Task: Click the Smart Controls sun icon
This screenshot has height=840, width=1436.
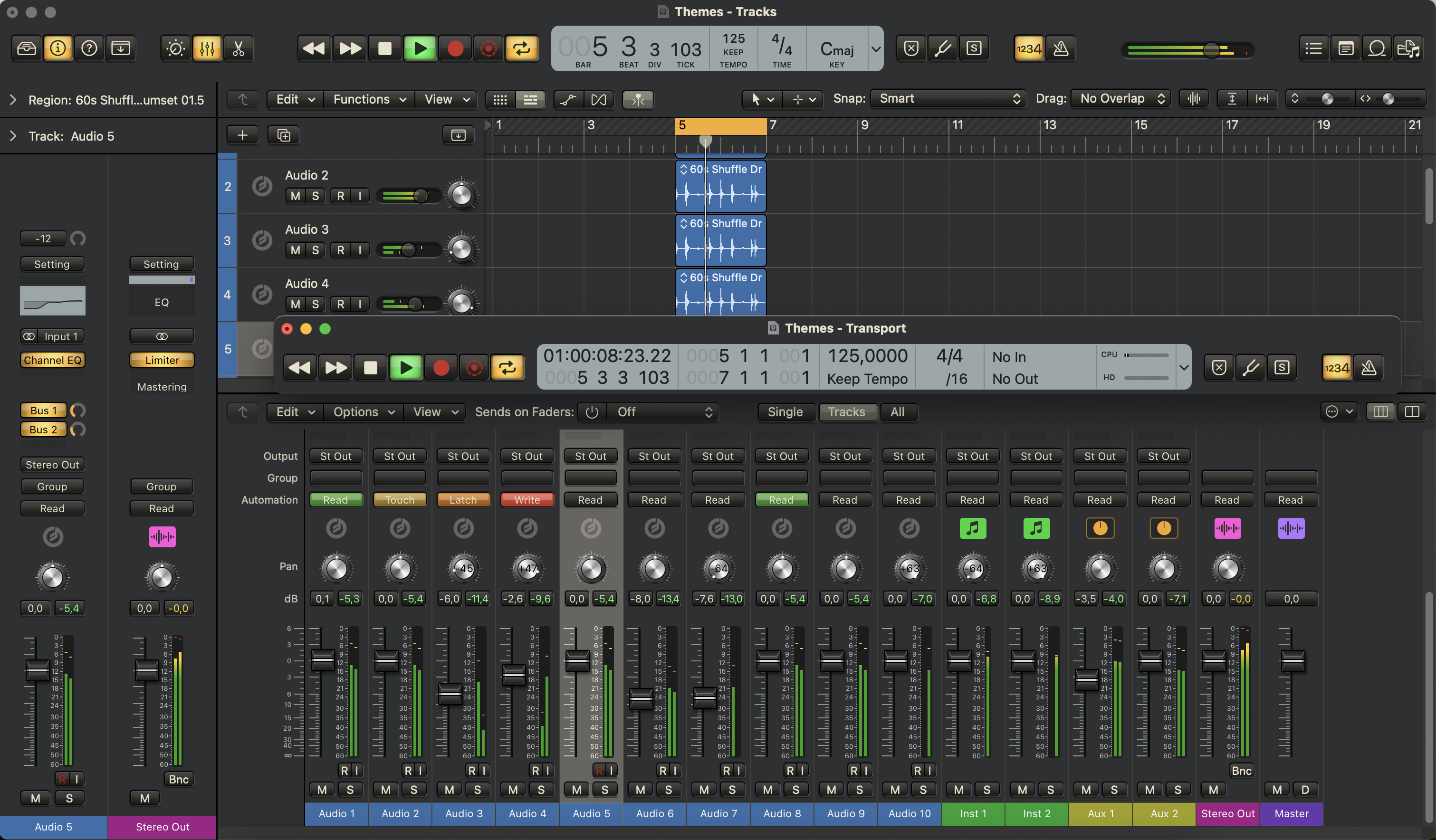Action: 175,48
